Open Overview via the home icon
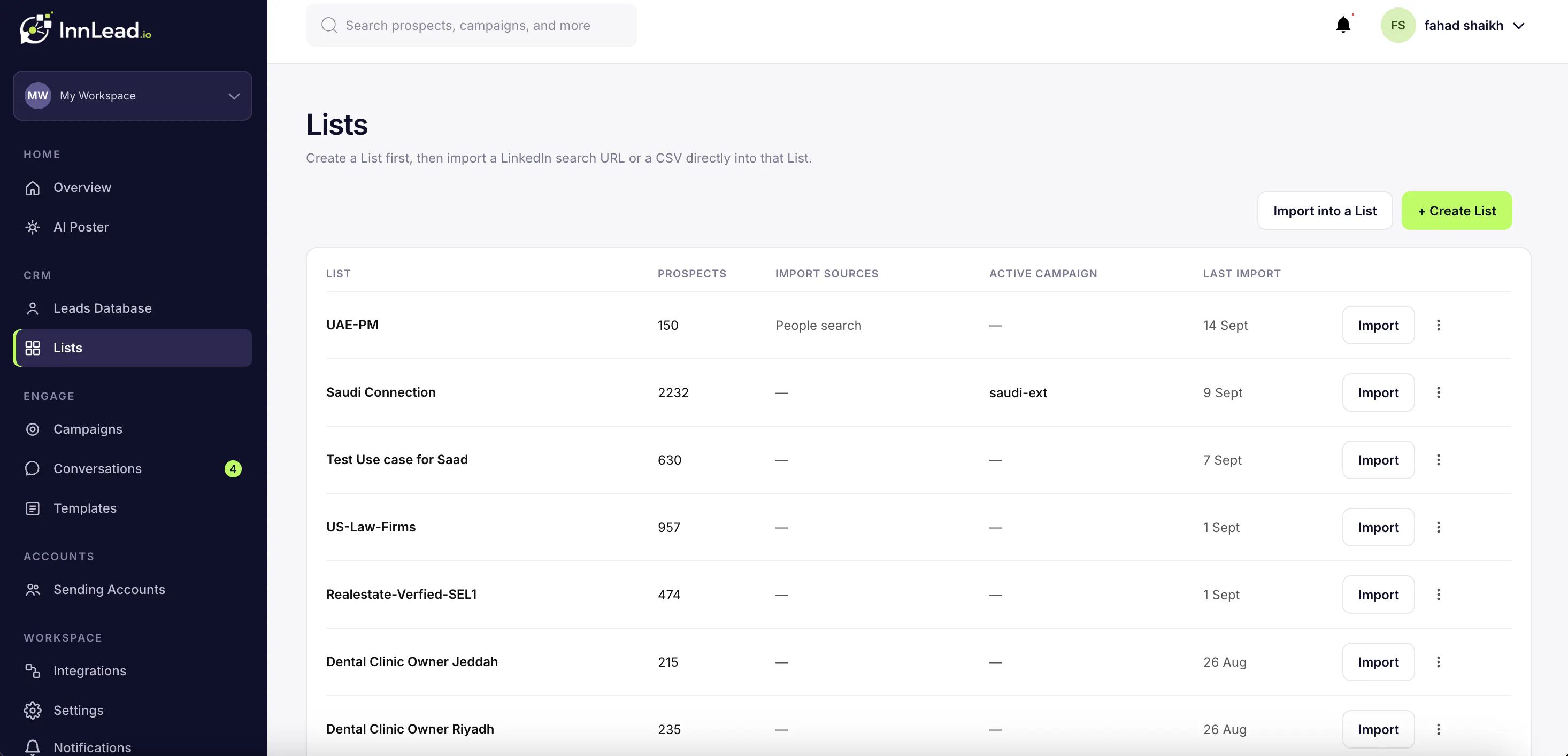 tap(33, 188)
